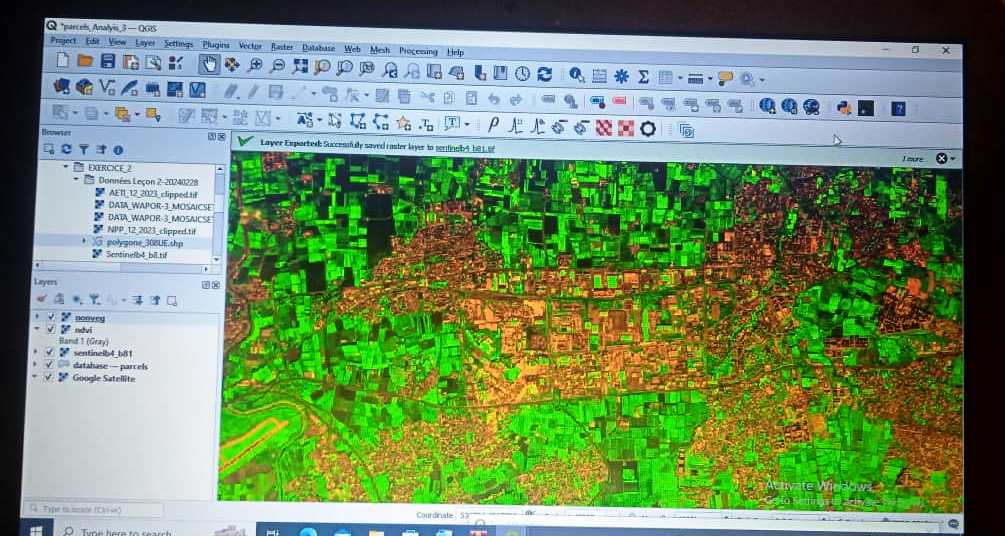Select the Zoom In magnifier tool

coord(254,65)
